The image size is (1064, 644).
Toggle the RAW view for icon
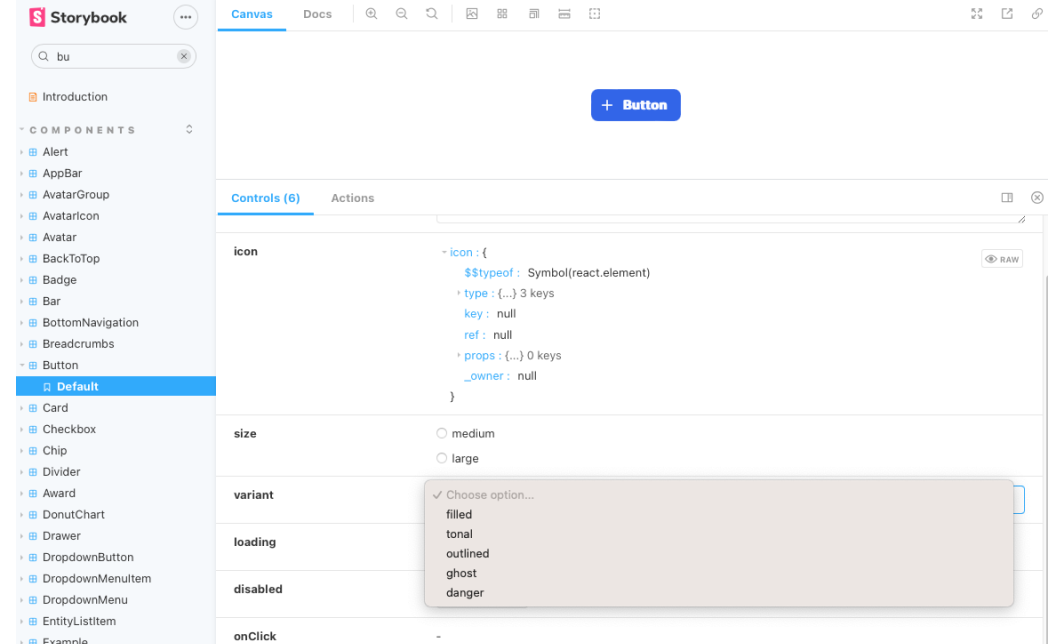click(x=1002, y=259)
